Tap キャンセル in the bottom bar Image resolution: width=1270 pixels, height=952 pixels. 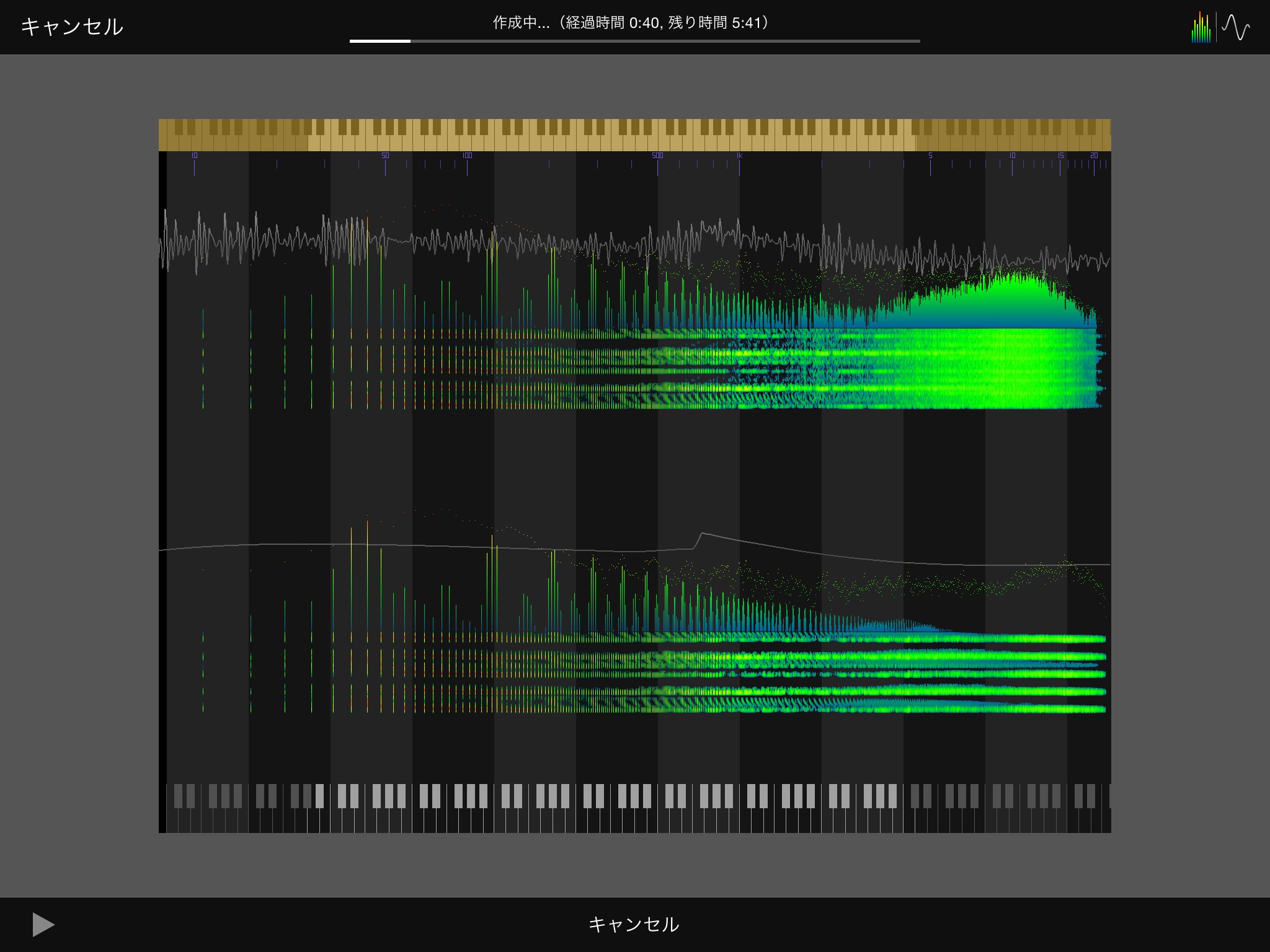click(x=634, y=924)
